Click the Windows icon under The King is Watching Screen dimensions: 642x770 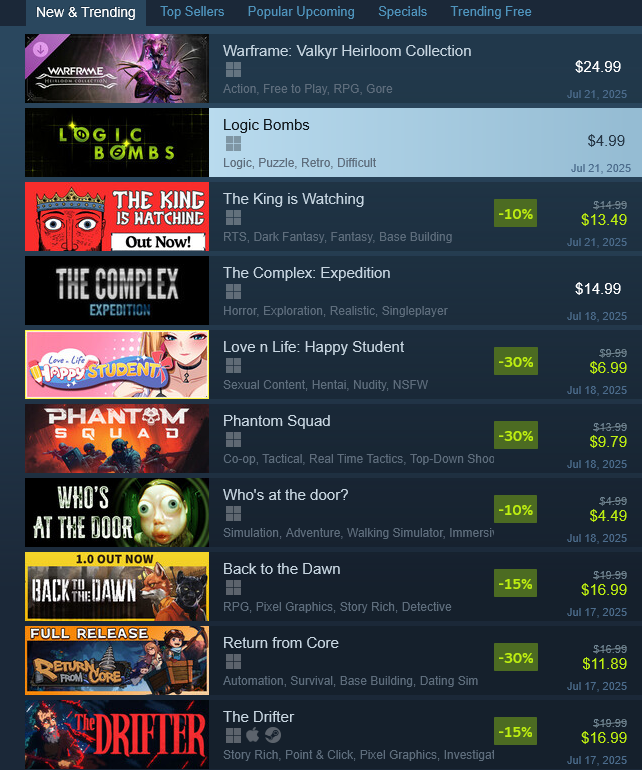(x=233, y=218)
